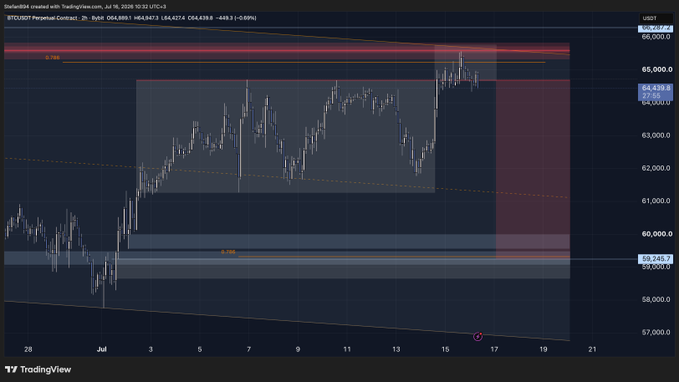Click the date 15 on the time axis

click(445, 349)
